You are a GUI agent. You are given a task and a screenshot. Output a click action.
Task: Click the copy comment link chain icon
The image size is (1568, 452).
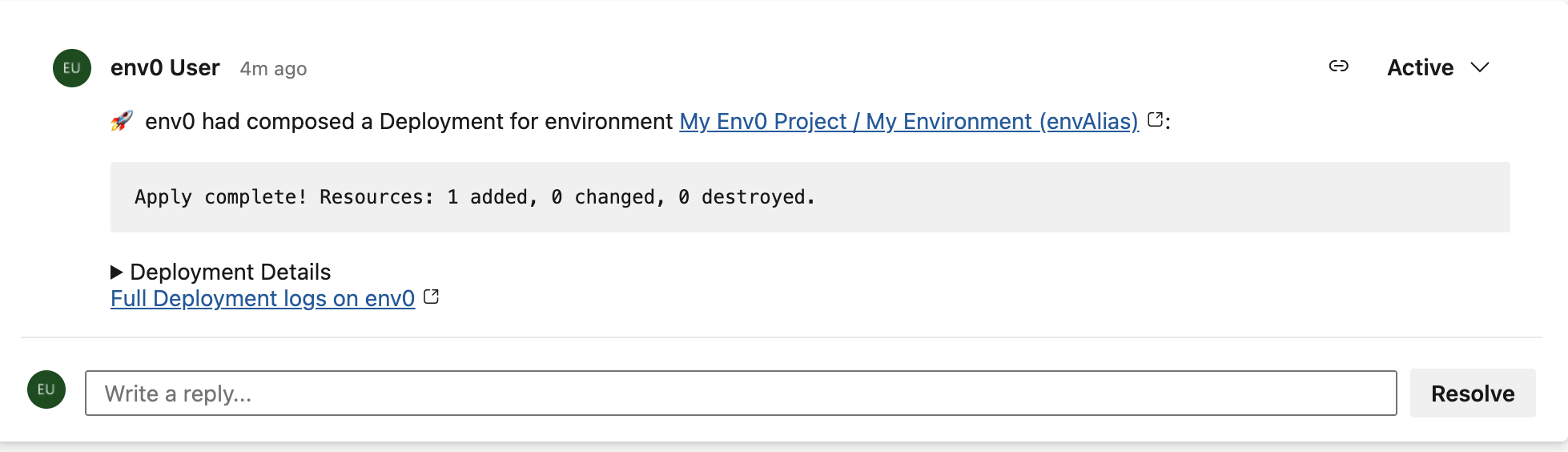pyautogui.click(x=1338, y=67)
